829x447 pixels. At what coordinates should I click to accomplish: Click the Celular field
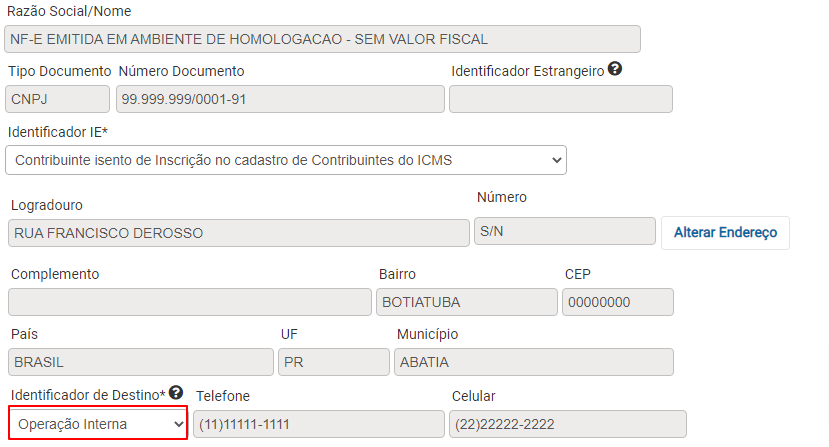pyautogui.click(x=568, y=424)
